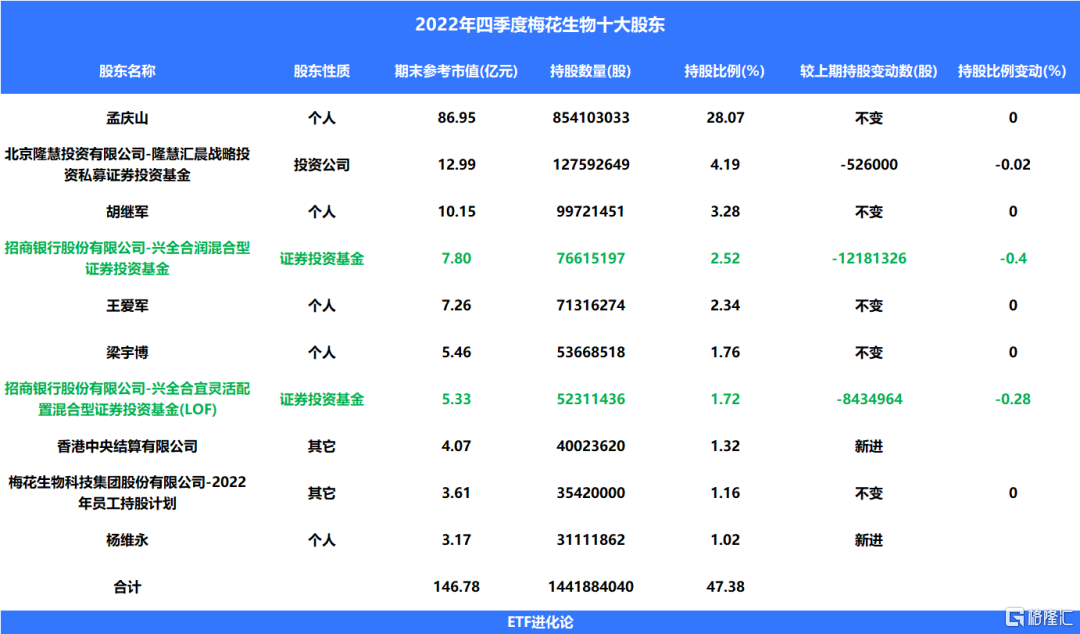Select the '持股比例变动(%)' column header
1080x634 pixels.
click(x=1012, y=71)
